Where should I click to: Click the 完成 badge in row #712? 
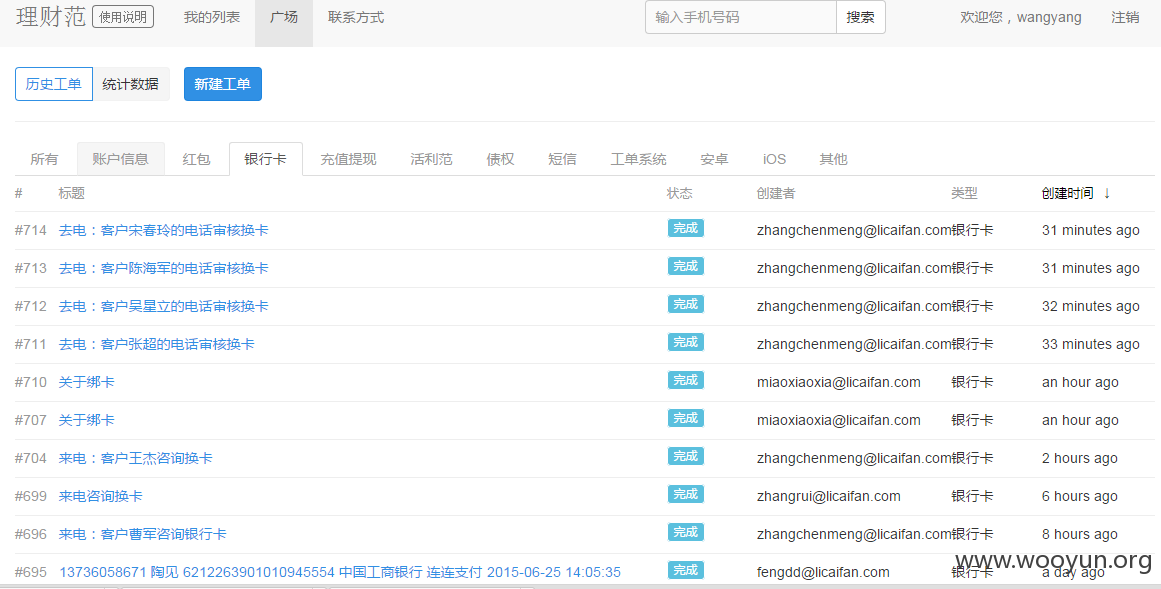coord(686,304)
